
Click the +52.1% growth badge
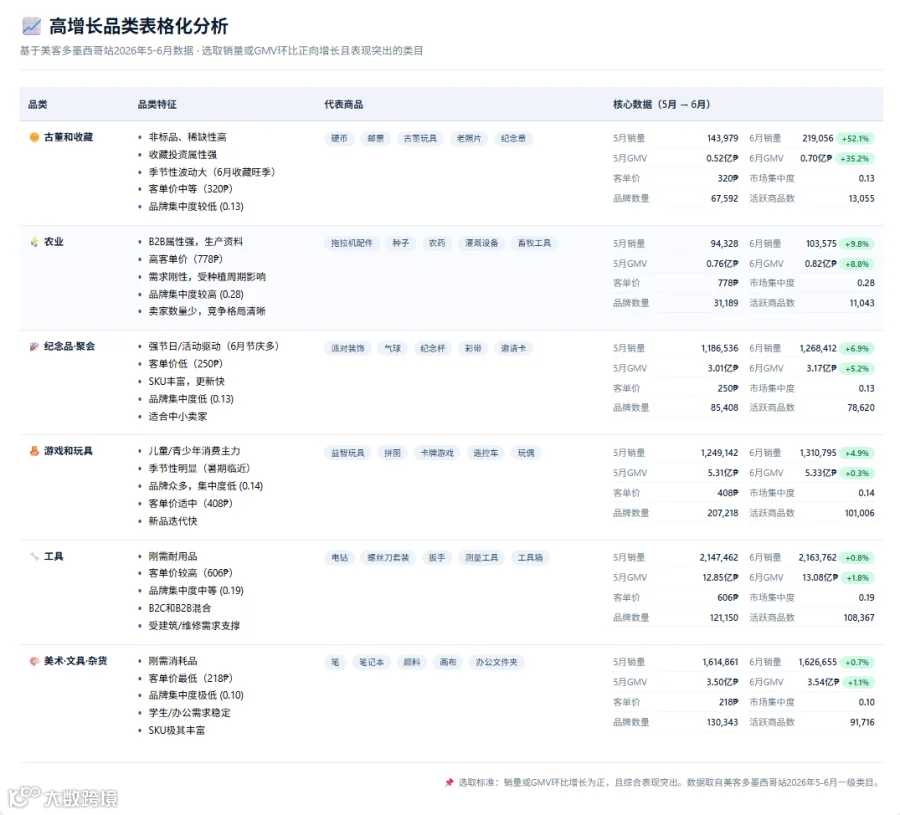(855, 138)
